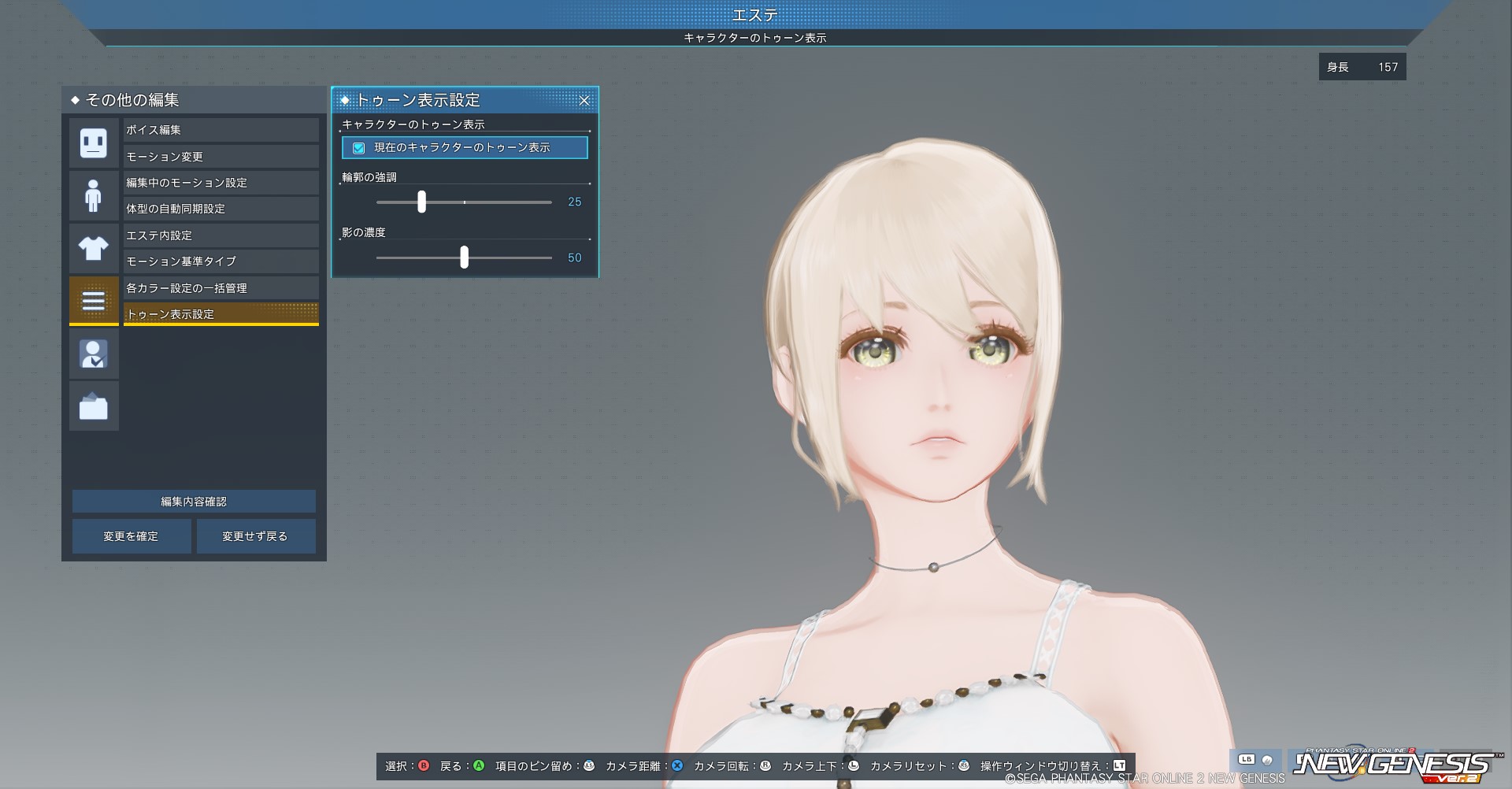Viewport: 1512px width, 789px height.
Task: Select ボイス編集 menu entry
Action: [x=221, y=130]
